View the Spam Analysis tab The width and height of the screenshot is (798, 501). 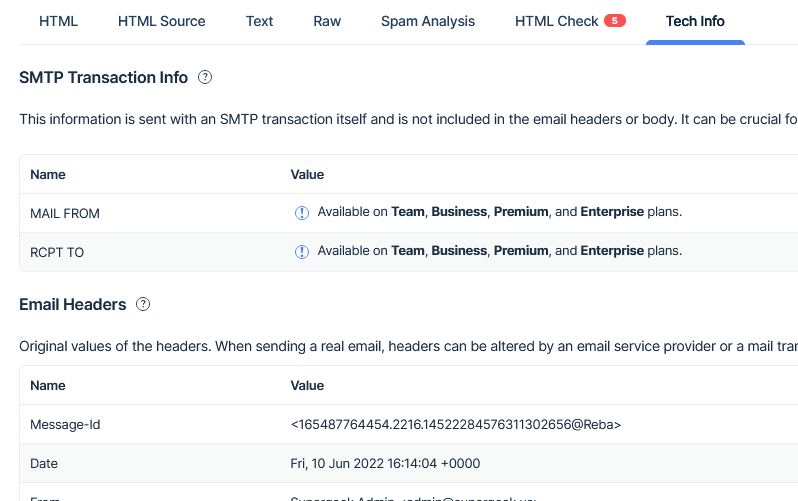(x=428, y=21)
